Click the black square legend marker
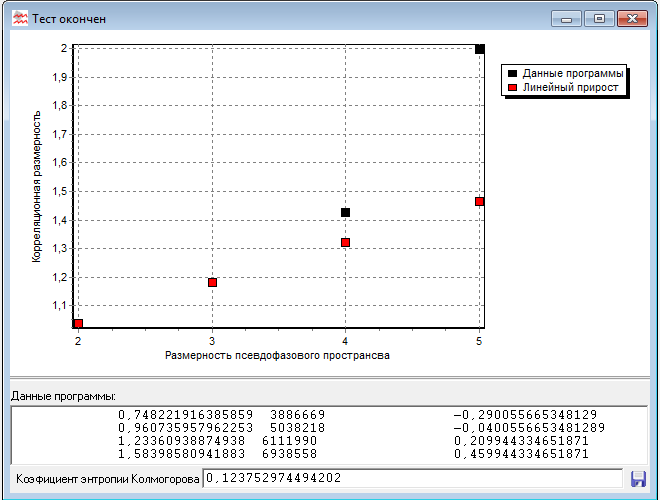Viewport: 660px width, 500px height. pos(513,73)
